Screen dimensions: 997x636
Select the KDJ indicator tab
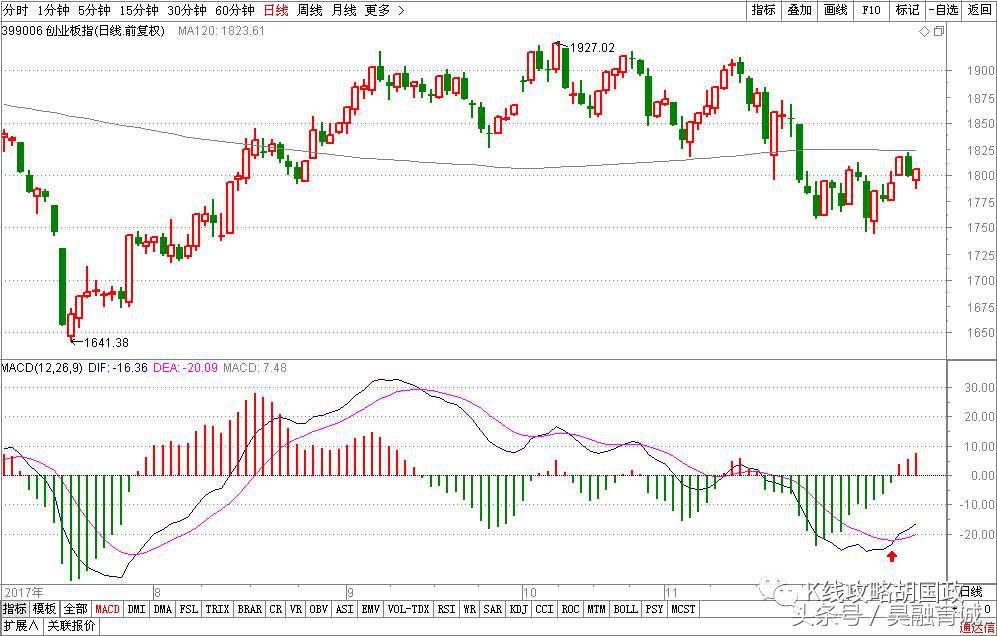519,609
